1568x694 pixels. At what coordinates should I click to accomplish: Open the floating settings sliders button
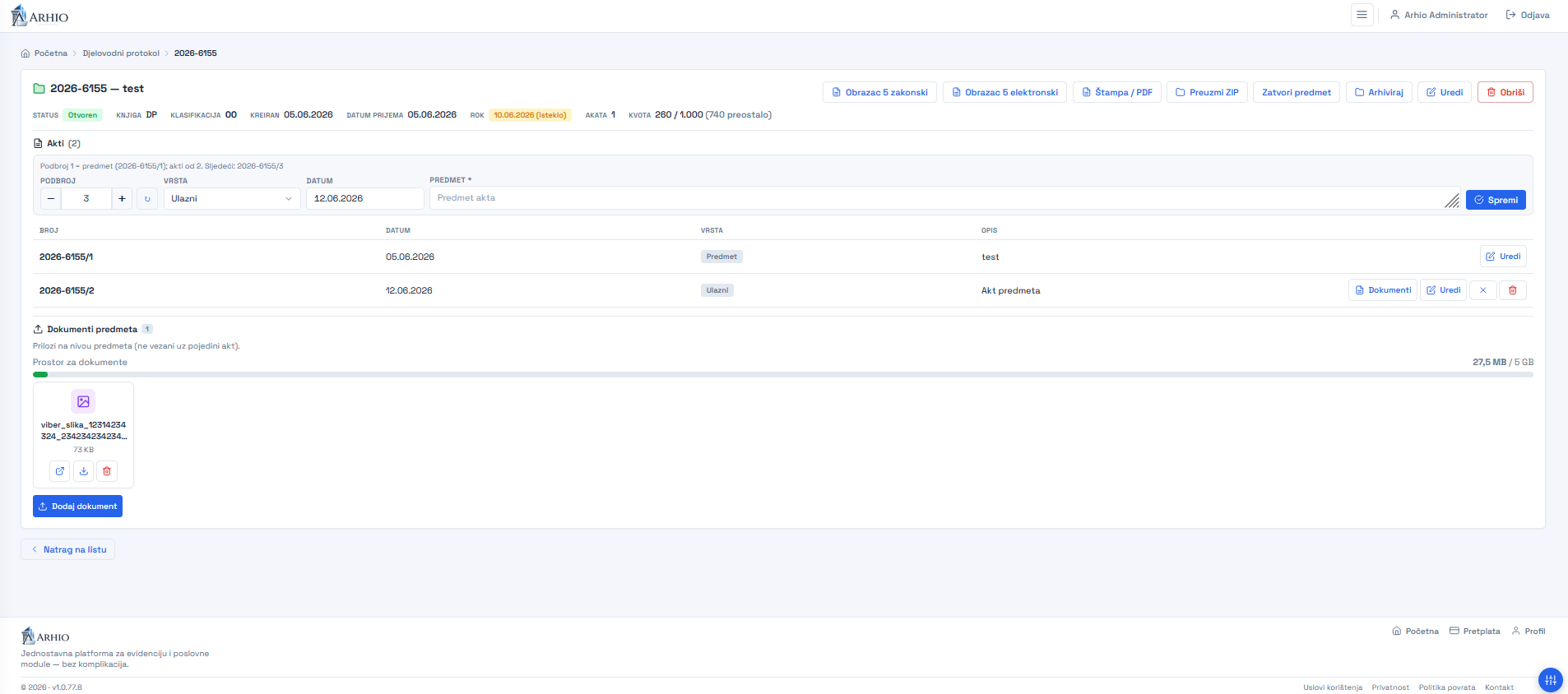point(1550,679)
